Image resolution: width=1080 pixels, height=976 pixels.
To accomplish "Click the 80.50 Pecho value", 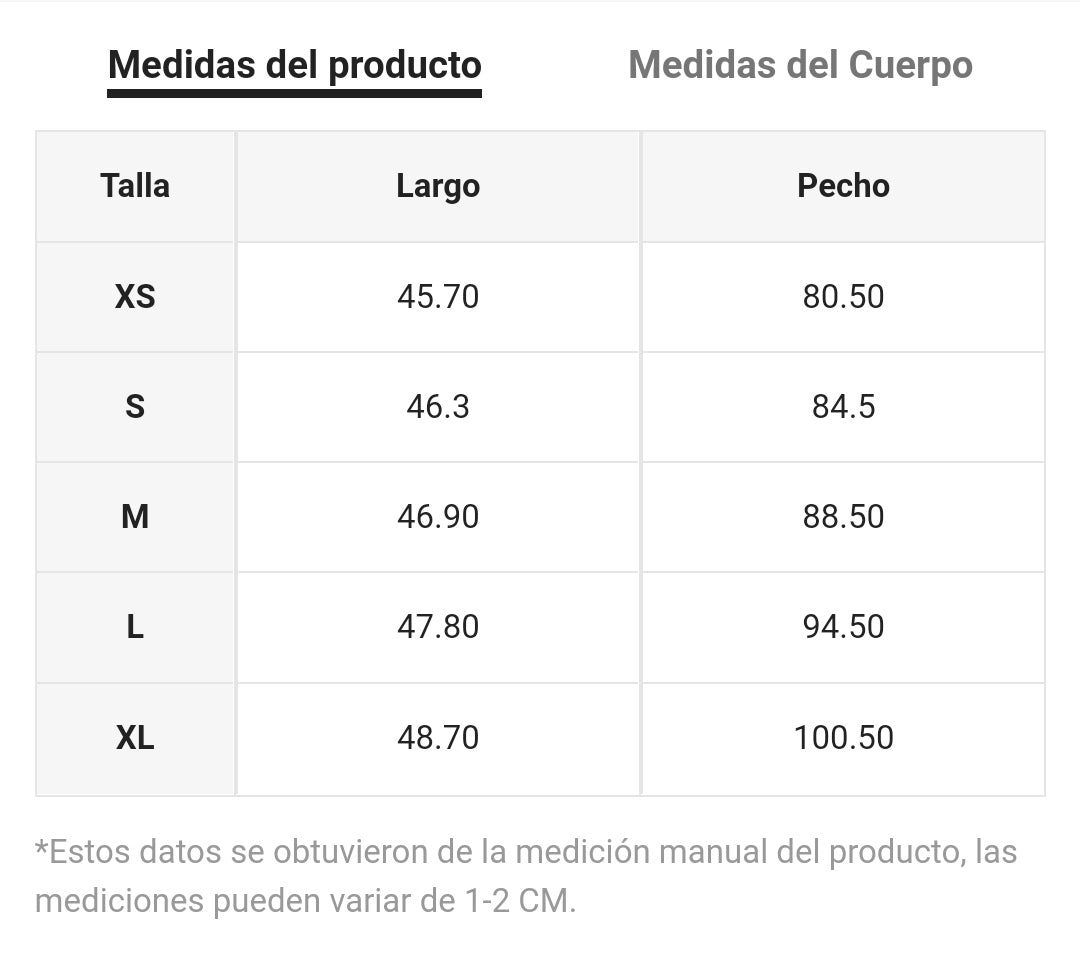I will (843, 297).
